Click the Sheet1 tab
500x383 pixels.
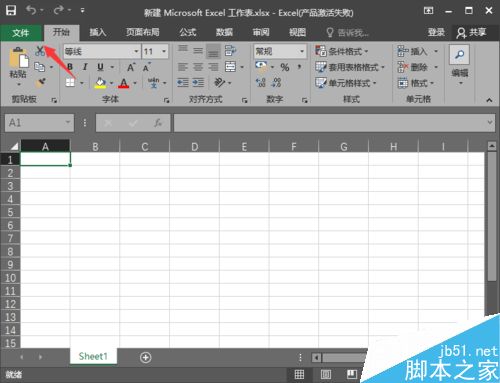[93, 356]
